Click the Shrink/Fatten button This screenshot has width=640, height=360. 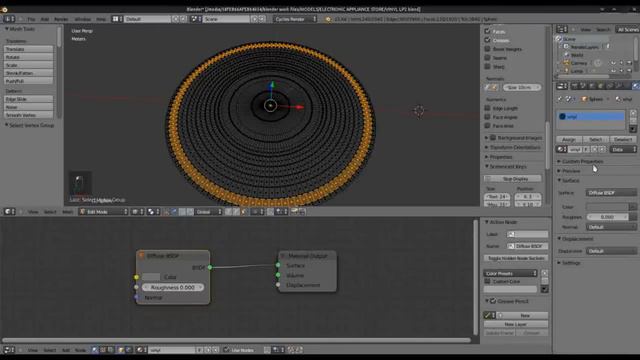pos(29,73)
